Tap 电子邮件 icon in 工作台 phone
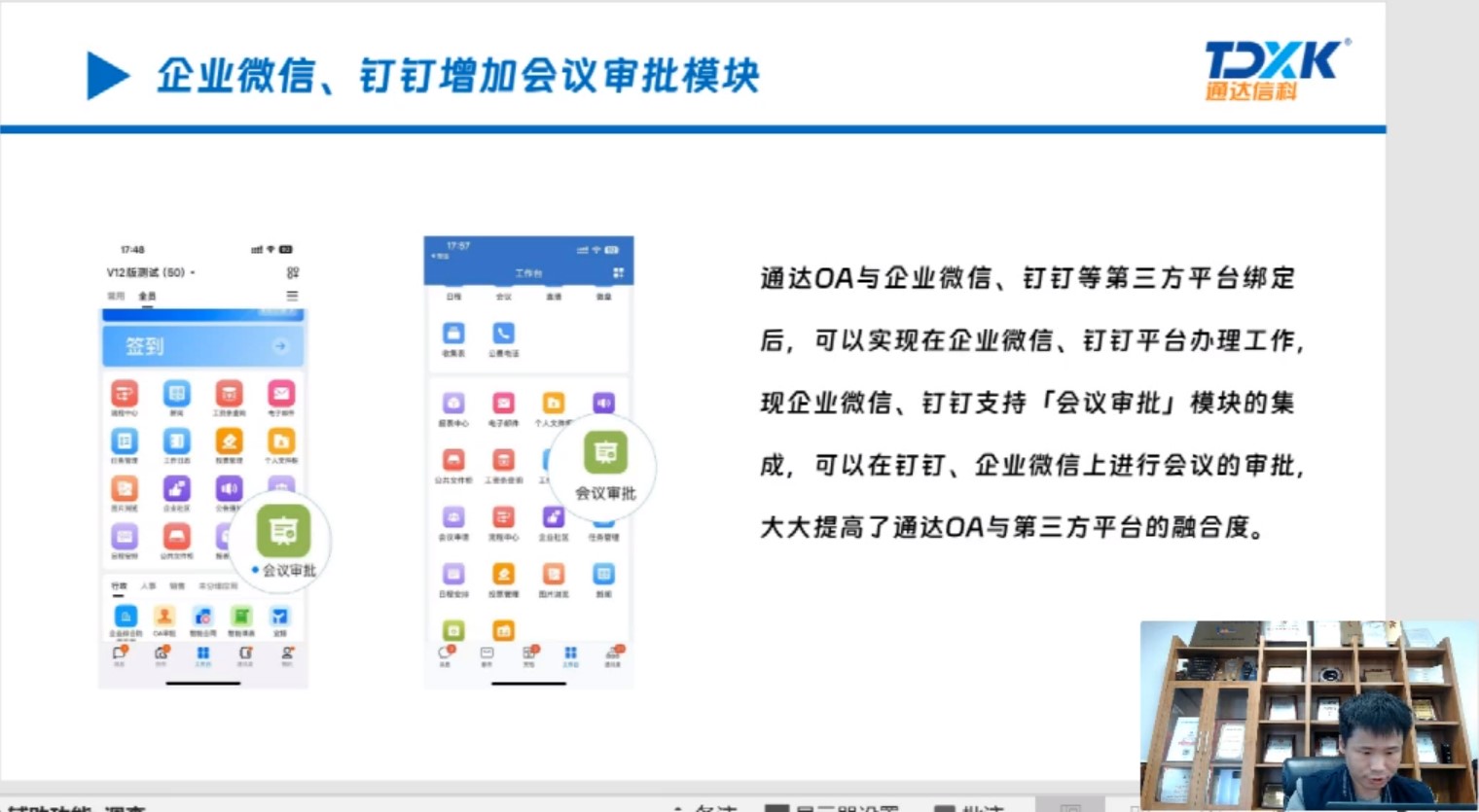The image size is (1479, 812). pyautogui.click(x=503, y=403)
